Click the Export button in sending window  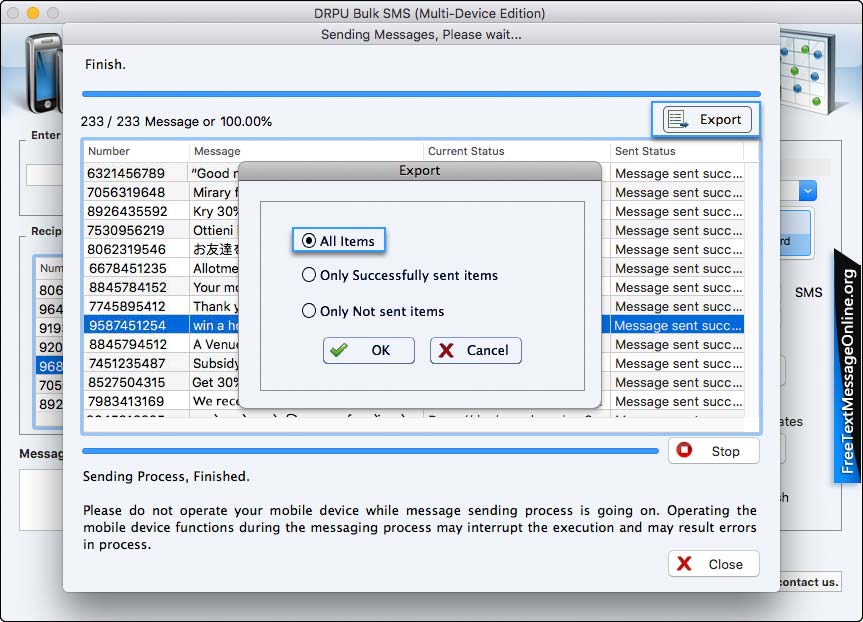click(x=707, y=119)
